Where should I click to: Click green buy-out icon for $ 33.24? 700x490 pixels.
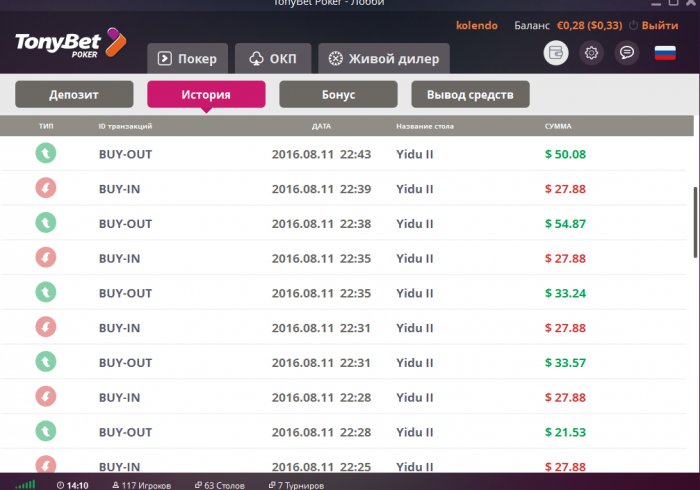46,292
